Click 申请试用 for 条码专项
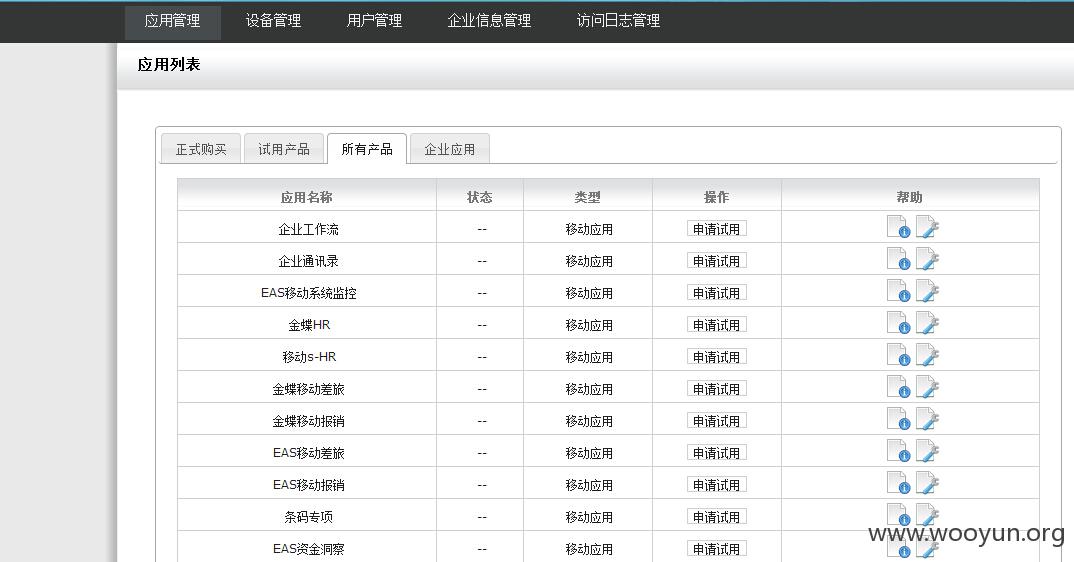This screenshot has height=562, width=1074. click(x=716, y=517)
